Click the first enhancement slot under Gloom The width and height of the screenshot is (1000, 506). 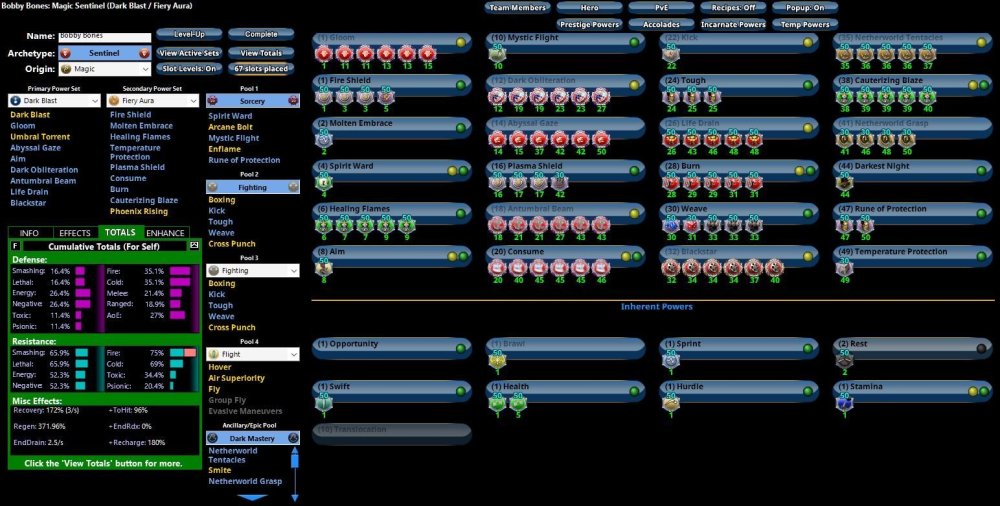click(x=324, y=53)
